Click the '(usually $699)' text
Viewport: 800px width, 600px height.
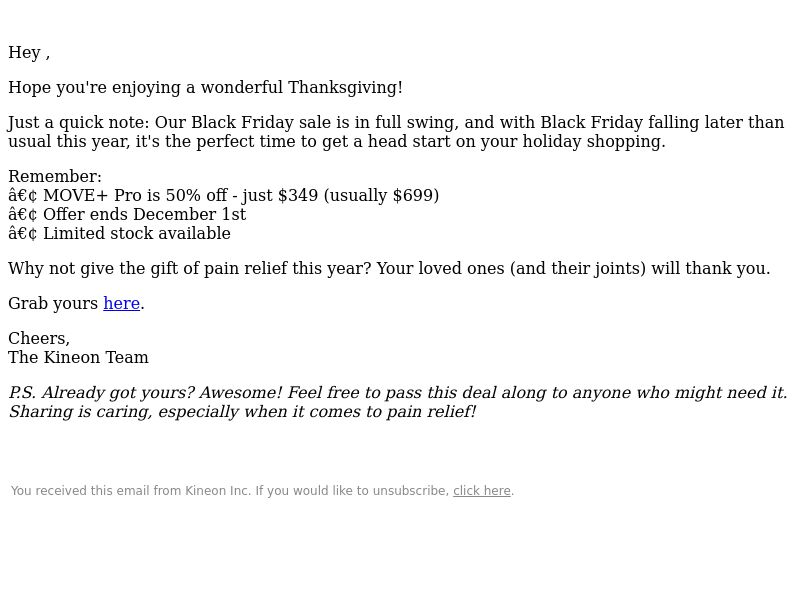click(x=381, y=195)
